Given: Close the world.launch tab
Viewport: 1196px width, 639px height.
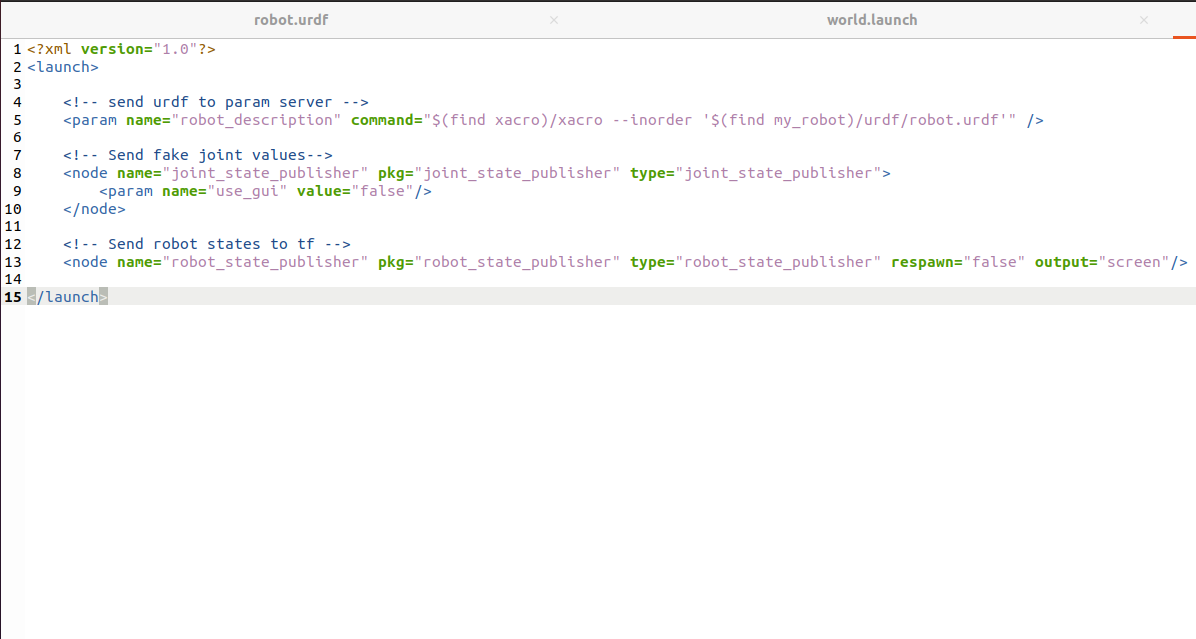Looking at the screenshot, I should tap(1143, 20).
